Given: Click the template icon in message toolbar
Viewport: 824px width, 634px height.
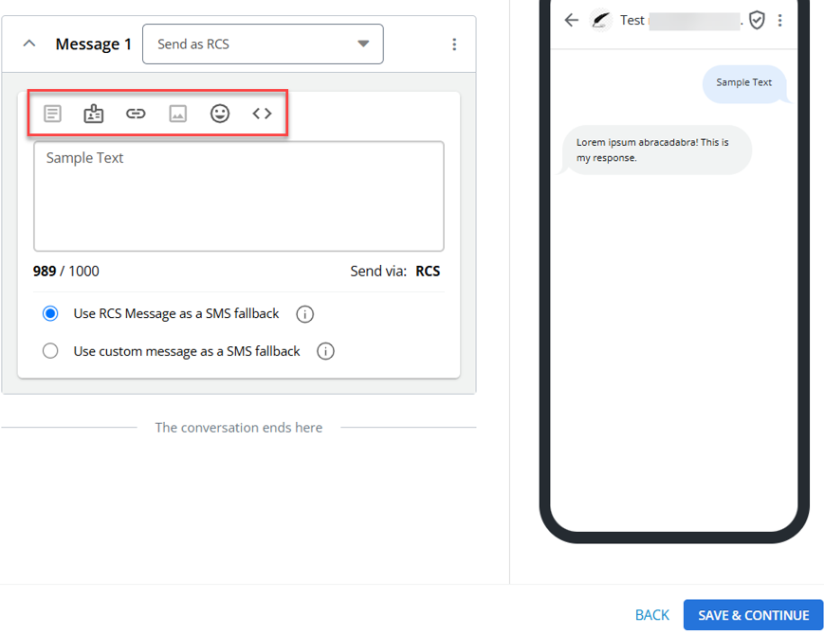Looking at the screenshot, I should (53, 114).
